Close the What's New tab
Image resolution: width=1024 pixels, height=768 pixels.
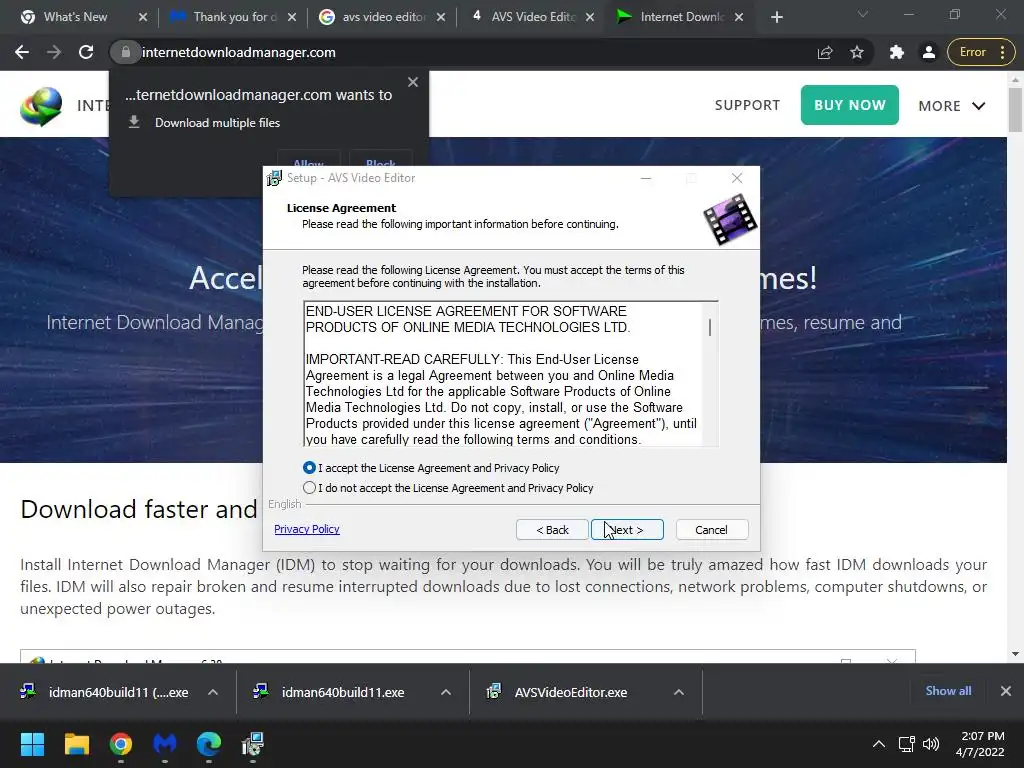(143, 17)
